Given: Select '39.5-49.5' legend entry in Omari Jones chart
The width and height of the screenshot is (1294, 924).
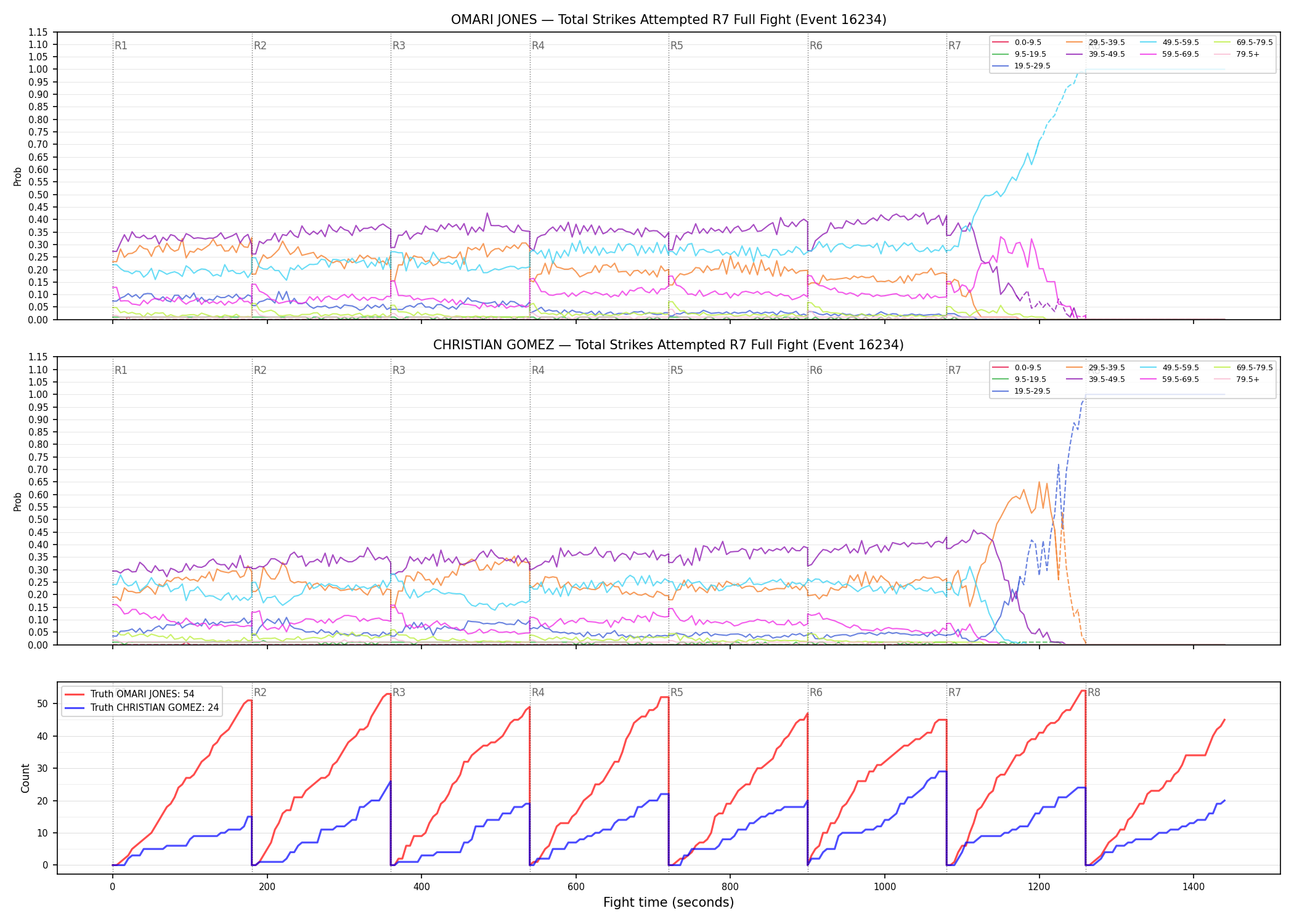Looking at the screenshot, I should 1095,54.
